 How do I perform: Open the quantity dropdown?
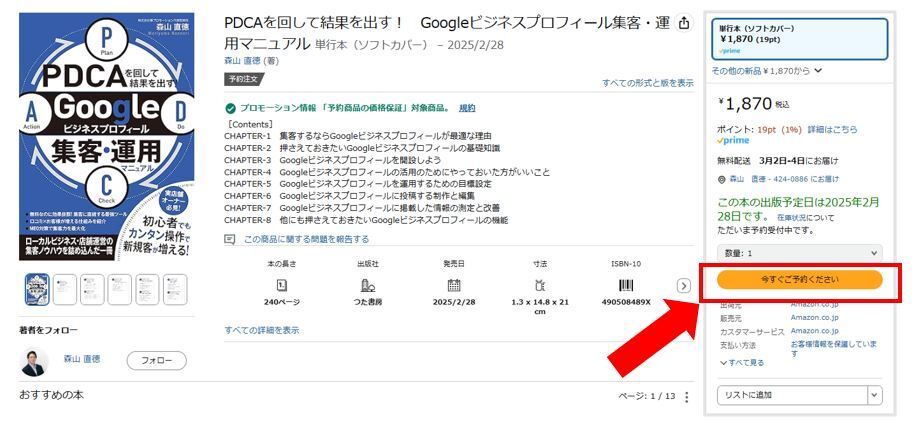coord(799,253)
